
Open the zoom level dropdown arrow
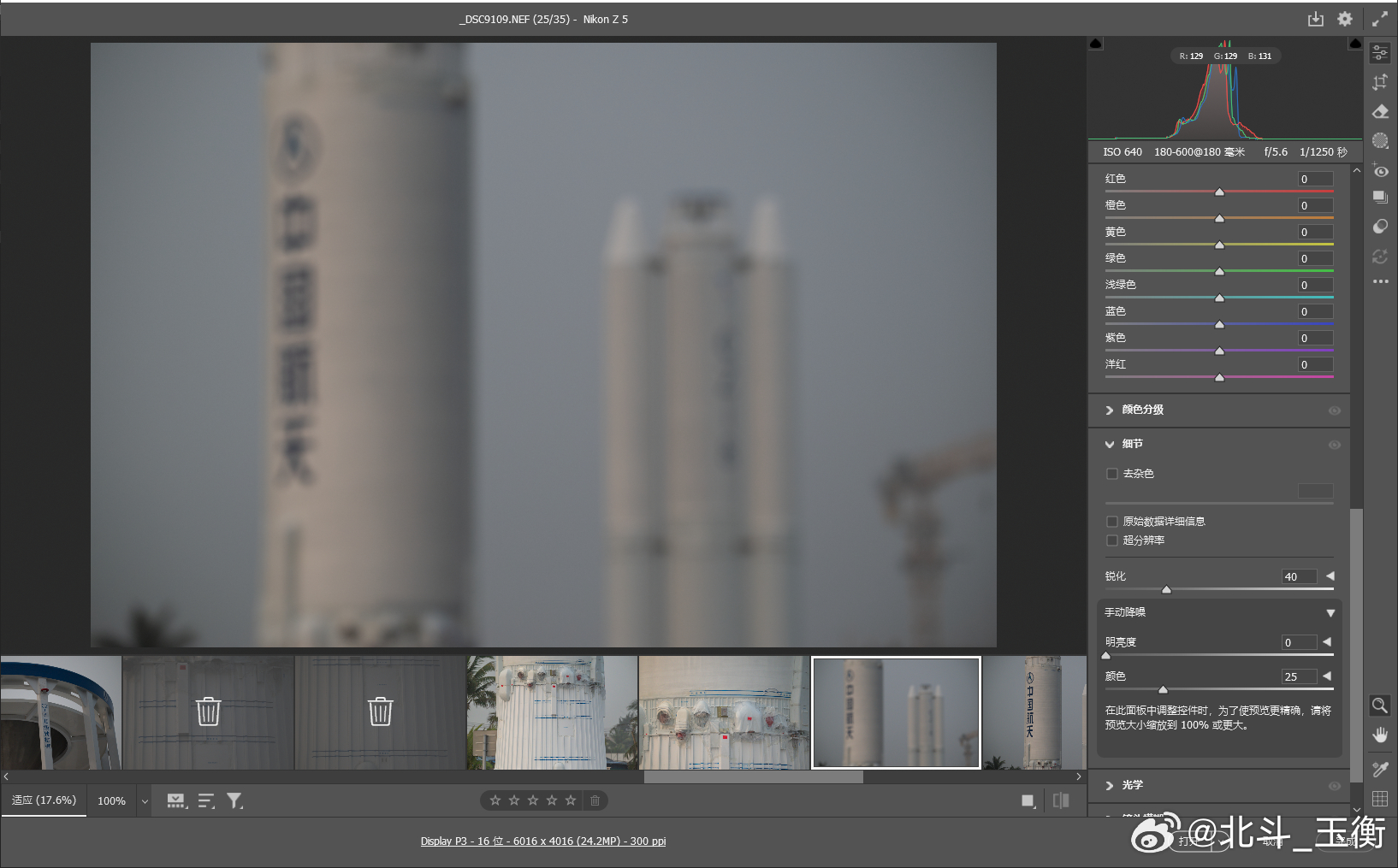pyautogui.click(x=145, y=801)
